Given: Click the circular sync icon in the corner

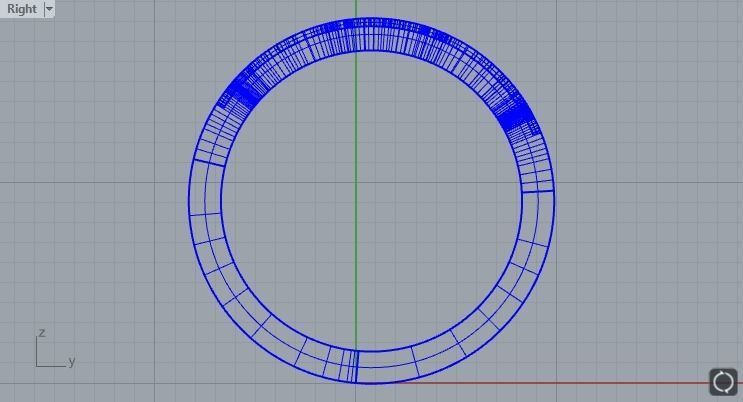Looking at the screenshot, I should click(723, 382).
